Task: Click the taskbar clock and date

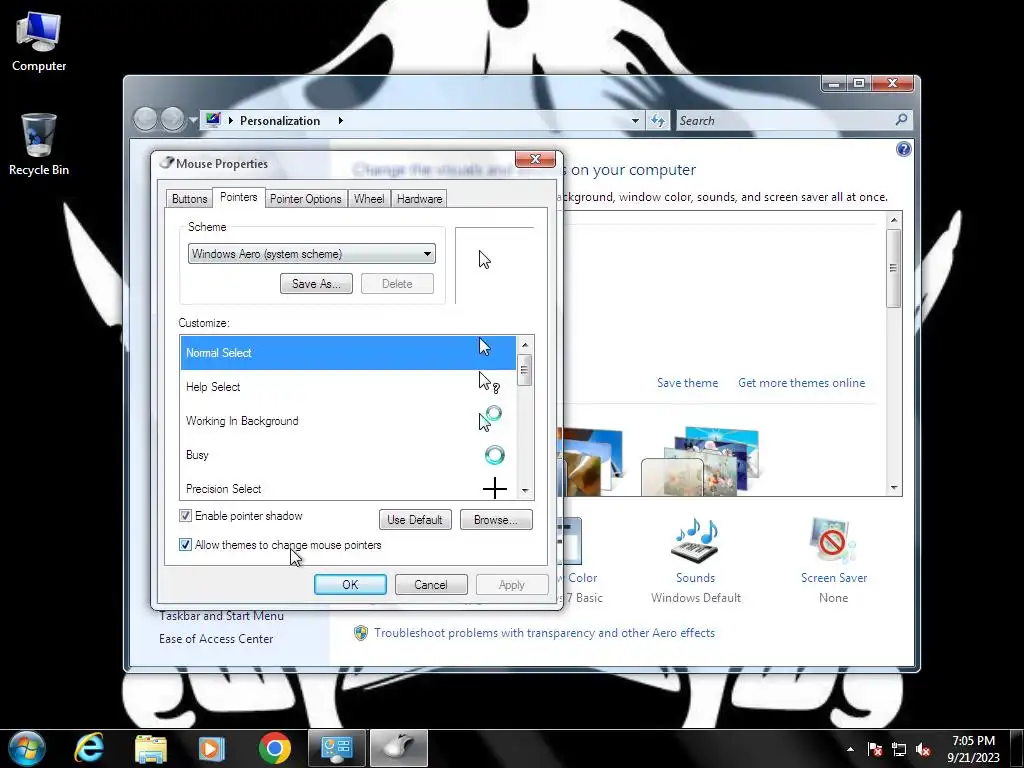Action: click(x=973, y=749)
